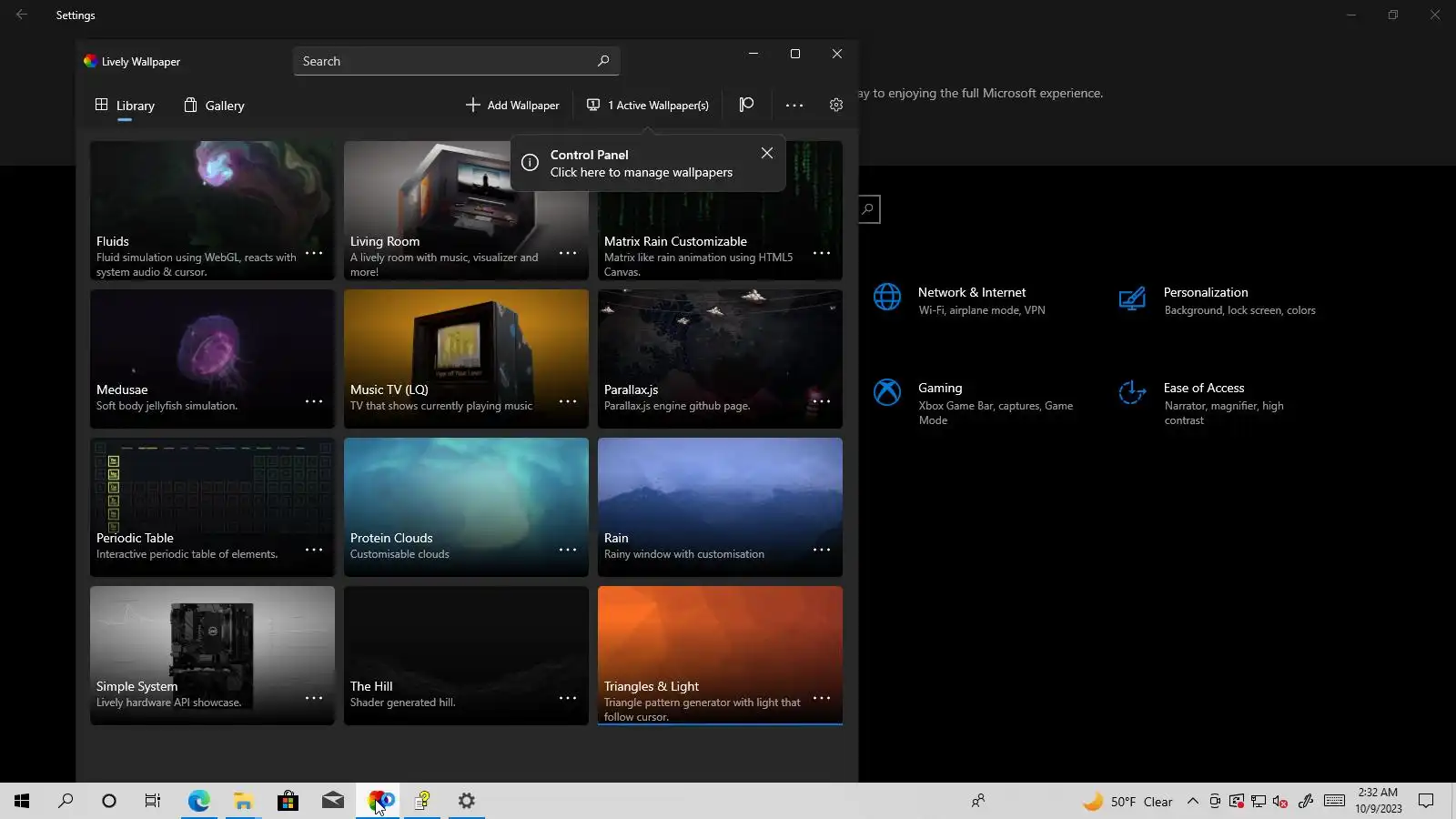Open more options for Medusae wallpaper
The height and width of the screenshot is (819, 1456).
pyautogui.click(x=314, y=401)
